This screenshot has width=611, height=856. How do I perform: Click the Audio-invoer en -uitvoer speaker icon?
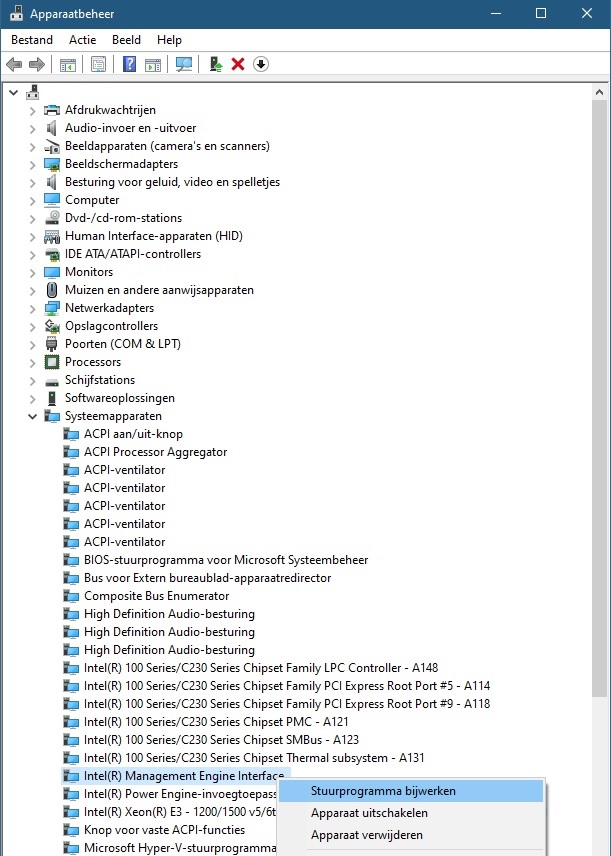click(52, 128)
